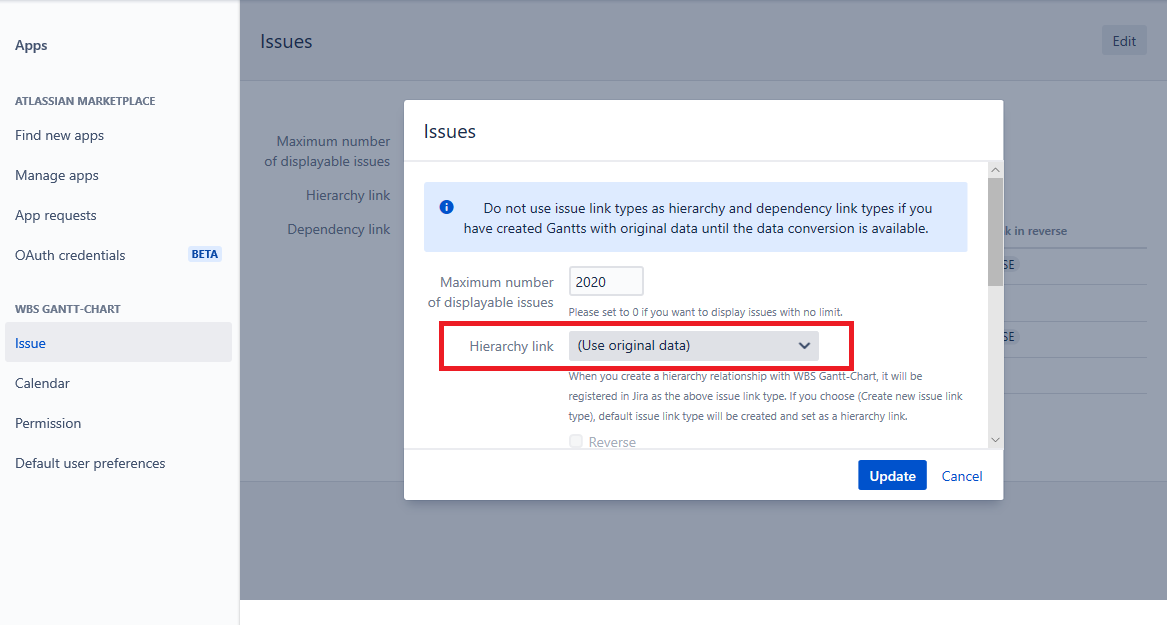Cancel the Issues dialog
The height and width of the screenshot is (625, 1167).
961,476
